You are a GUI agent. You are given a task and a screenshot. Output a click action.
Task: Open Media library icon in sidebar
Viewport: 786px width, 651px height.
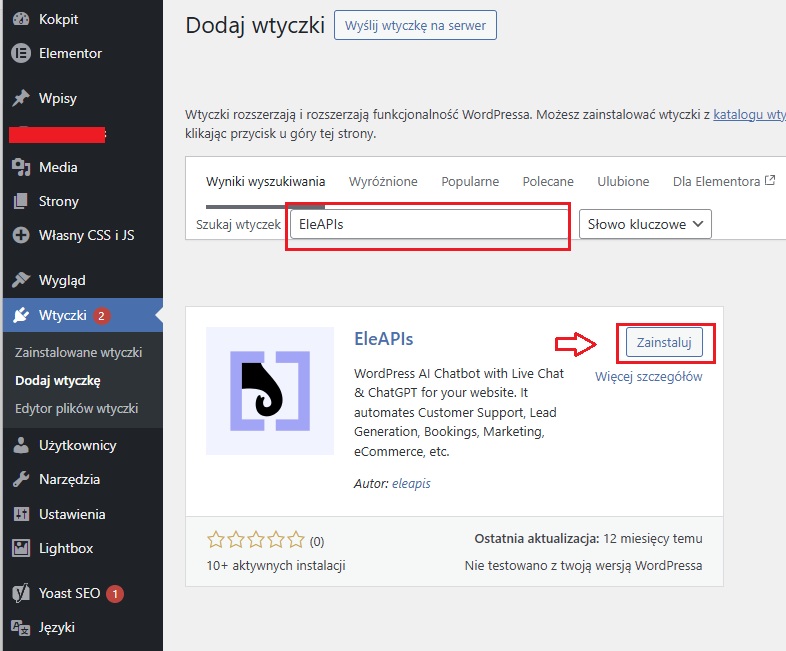[20, 167]
